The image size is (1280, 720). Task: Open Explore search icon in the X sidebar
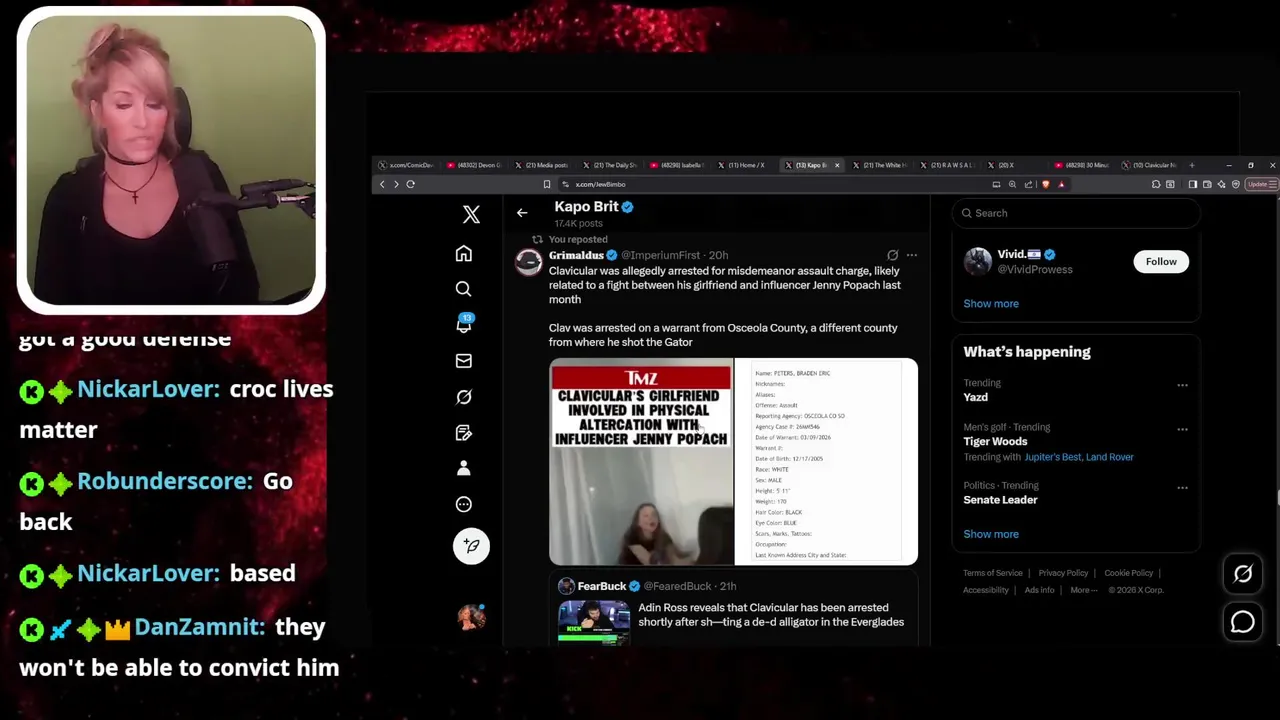pyautogui.click(x=463, y=289)
